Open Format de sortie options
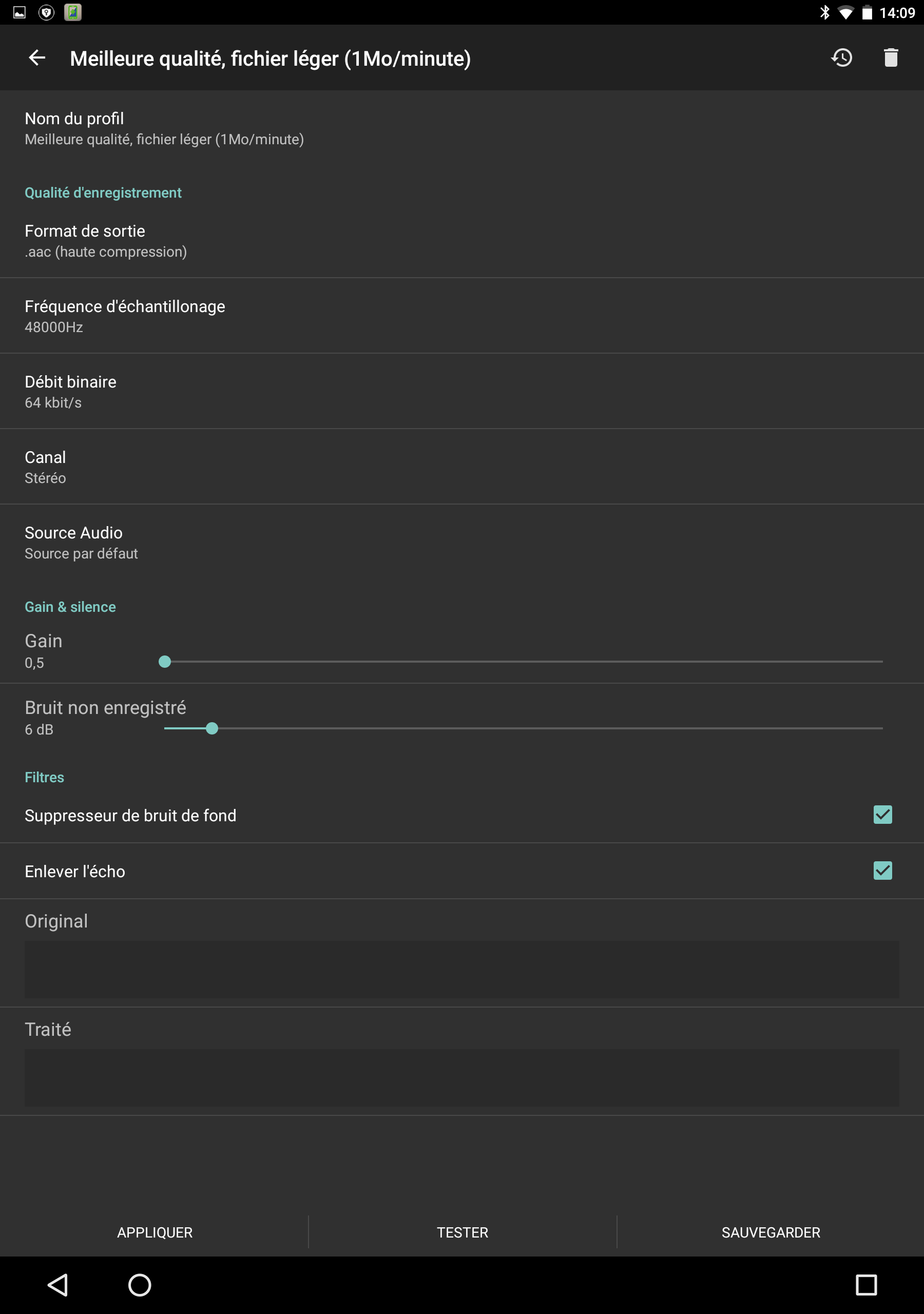924x1314 pixels. 462,241
